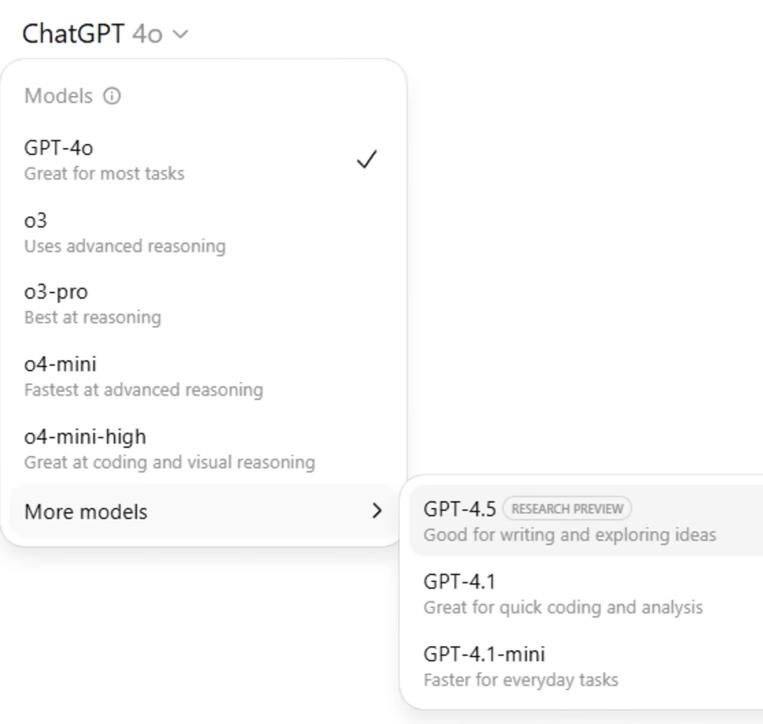Screen dimensions: 763x724
Task: Select GPT-4.1 in More models
Action: (586, 594)
